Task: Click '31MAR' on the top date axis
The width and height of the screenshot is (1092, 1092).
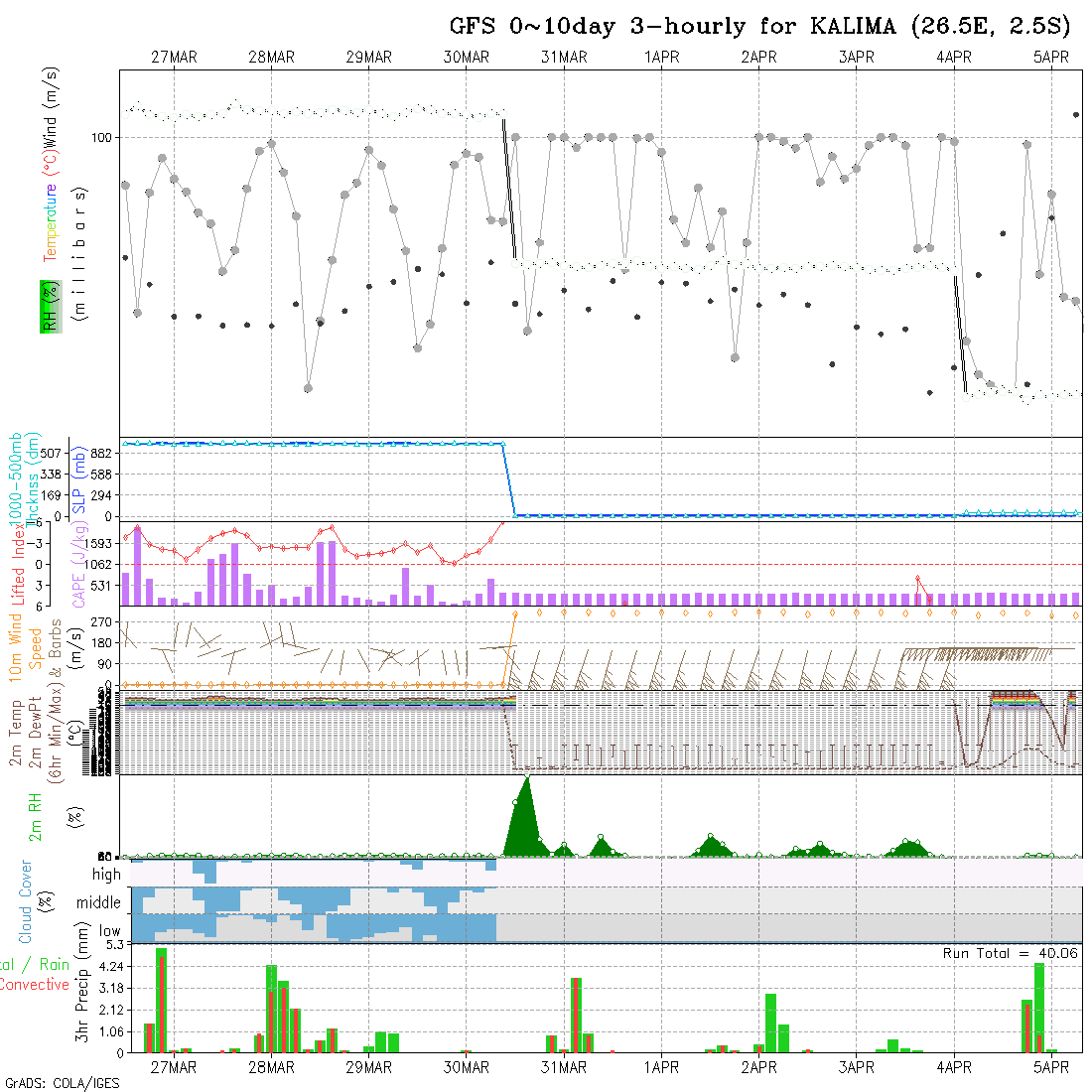Action: 564,58
